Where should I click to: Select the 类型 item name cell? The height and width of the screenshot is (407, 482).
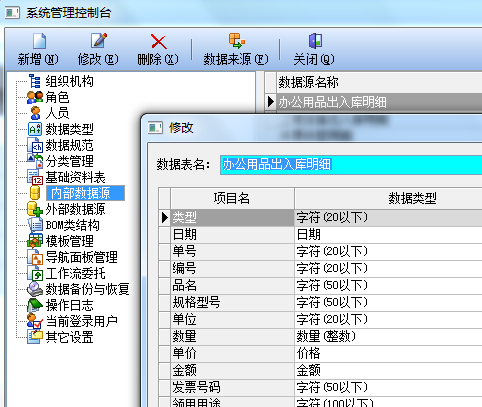pos(232,218)
